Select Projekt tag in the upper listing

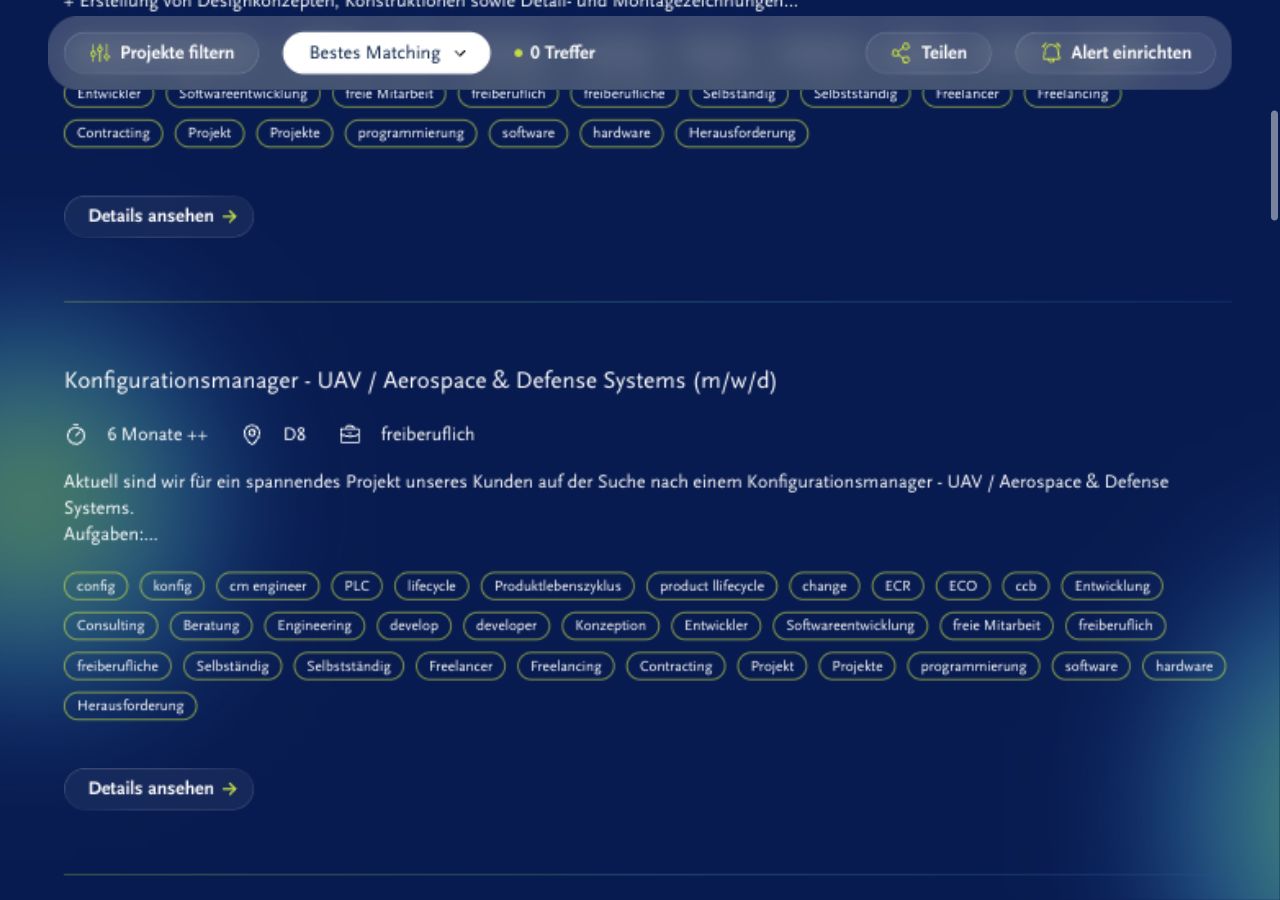coord(209,133)
